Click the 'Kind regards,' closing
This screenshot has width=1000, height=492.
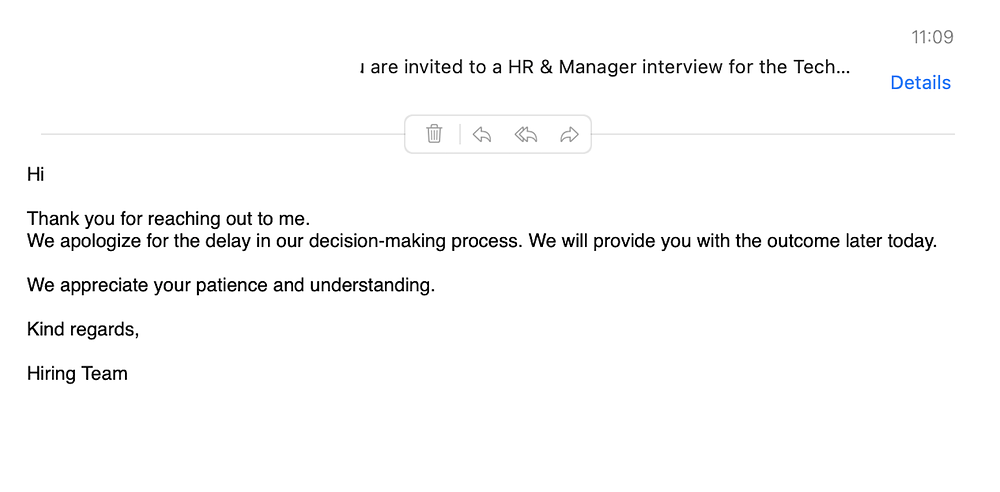(x=83, y=329)
